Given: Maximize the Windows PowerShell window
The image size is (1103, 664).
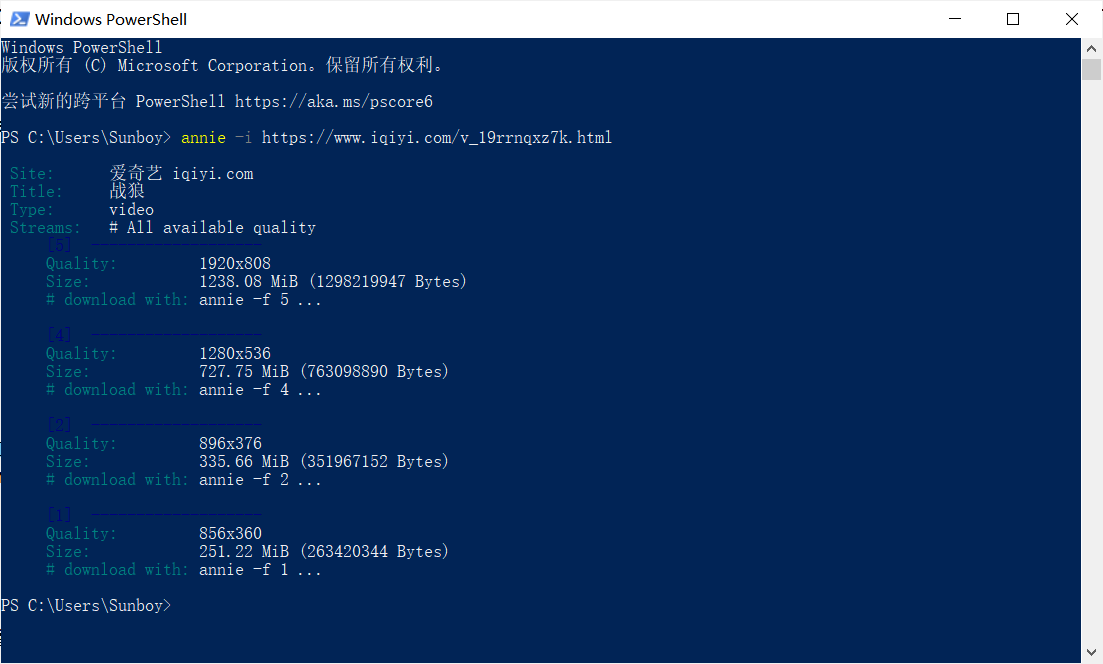Looking at the screenshot, I should [1013, 19].
